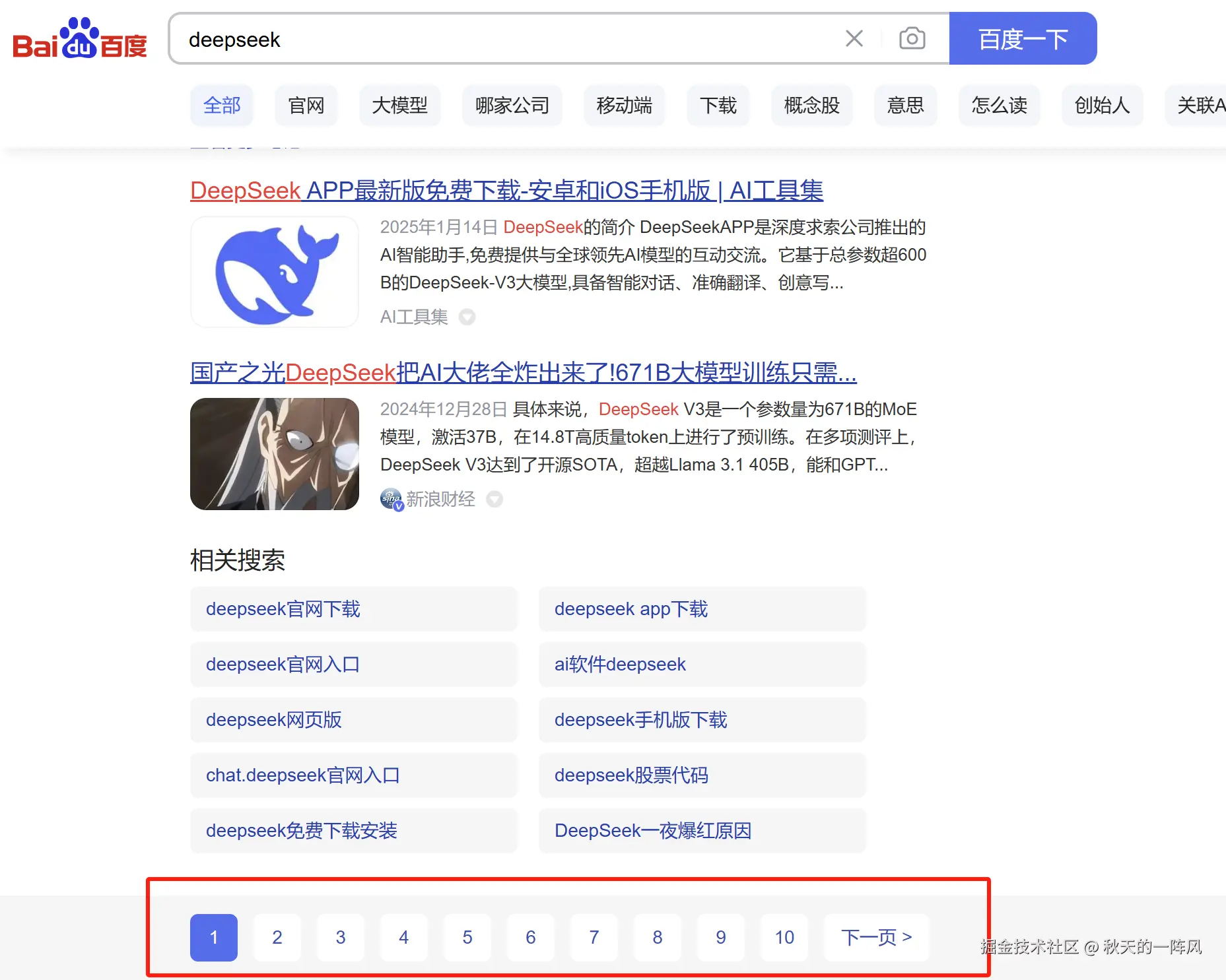Click the AI工具集 source name
This screenshot has width=1226, height=980.
click(x=414, y=317)
